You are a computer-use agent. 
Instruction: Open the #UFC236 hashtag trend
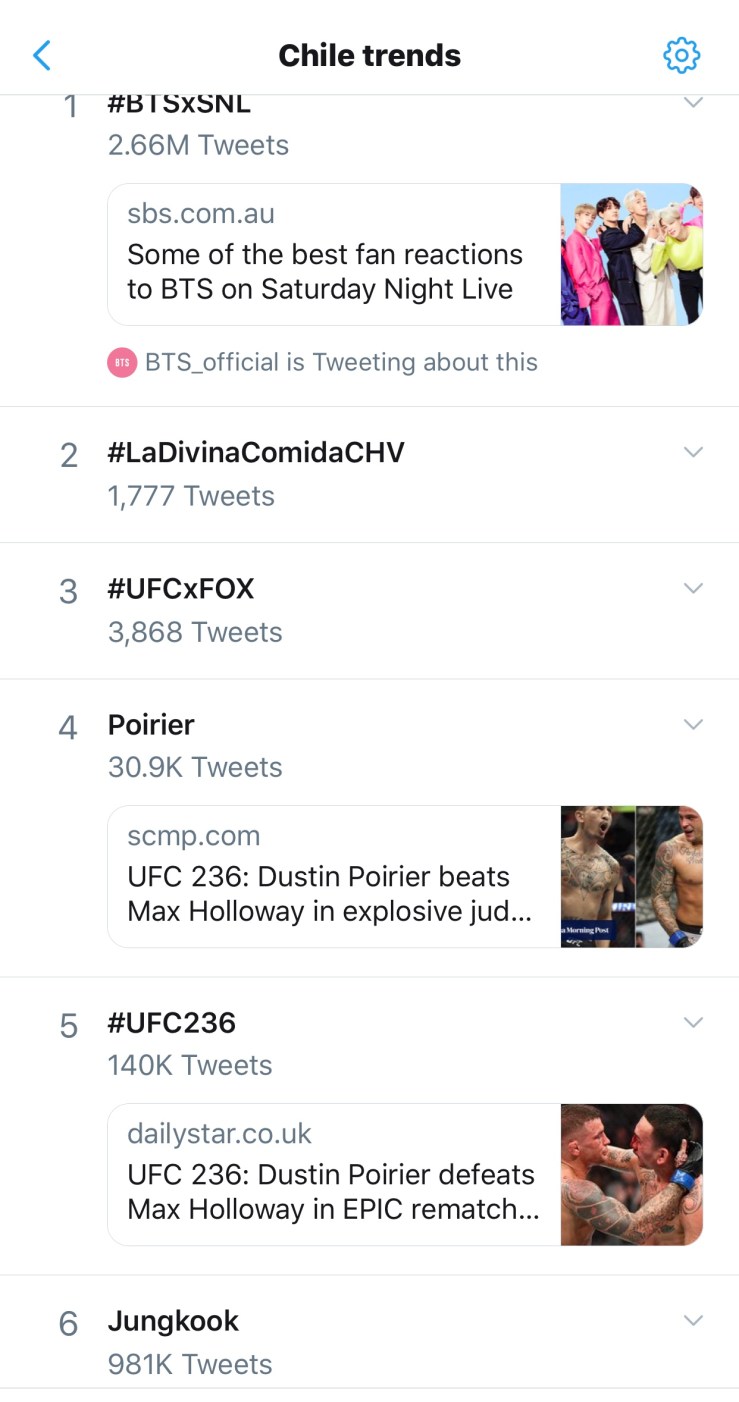click(172, 1023)
